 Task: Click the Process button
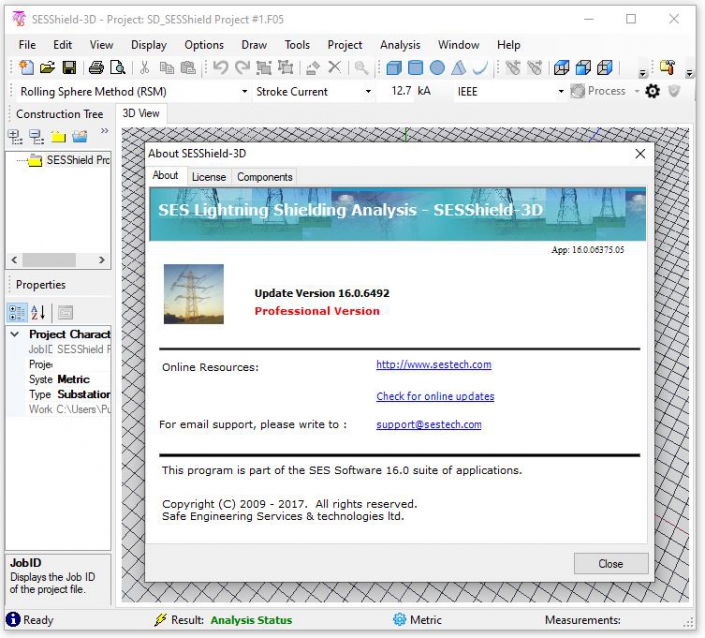tap(598, 91)
